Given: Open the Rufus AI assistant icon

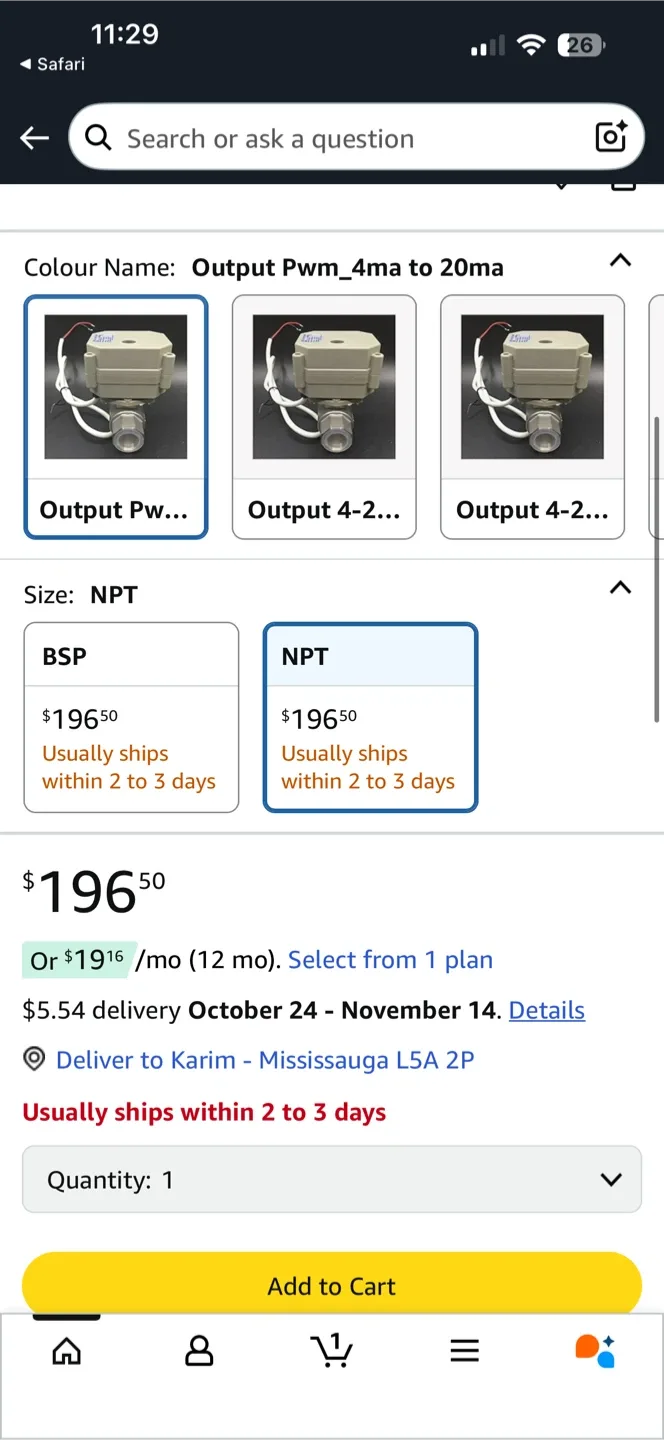Looking at the screenshot, I should point(596,1350).
